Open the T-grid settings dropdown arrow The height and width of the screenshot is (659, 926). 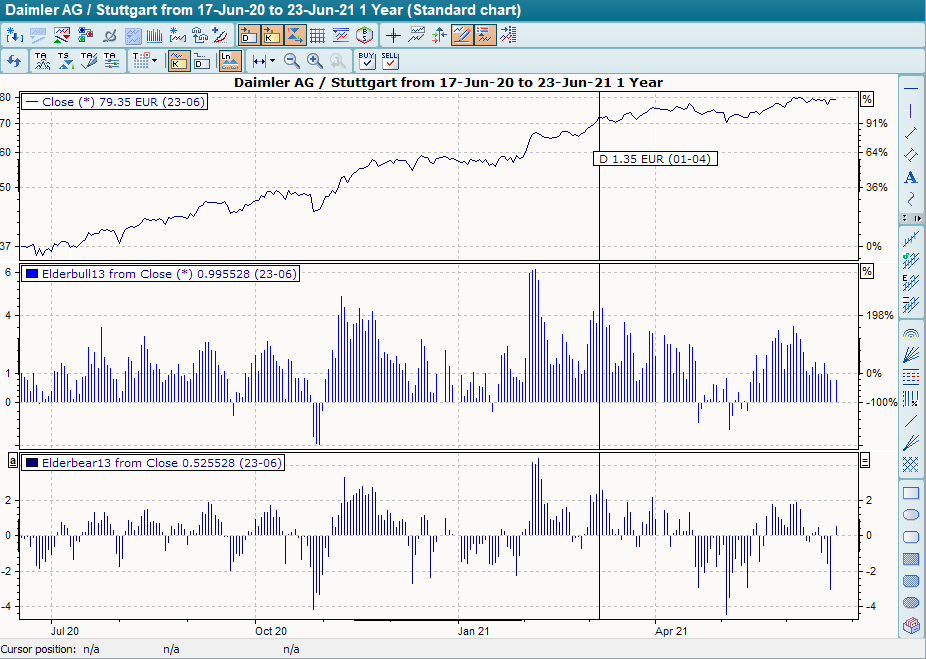pyautogui.click(x=152, y=60)
